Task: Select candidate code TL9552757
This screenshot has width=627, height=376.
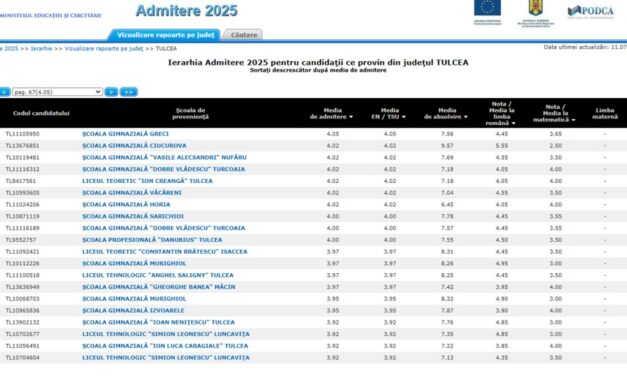Action: click(x=21, y=240)
